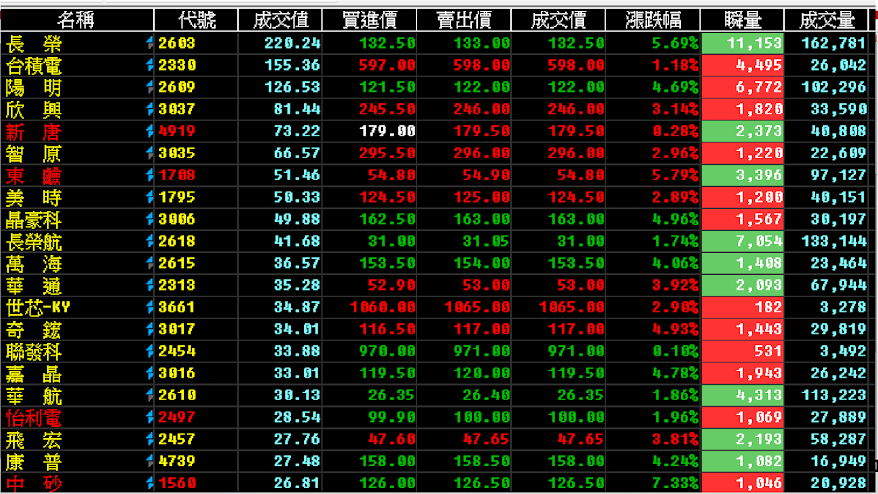Click the 7.33% change for 中砂
Viewport: 878px width, 494px height.
675,483
